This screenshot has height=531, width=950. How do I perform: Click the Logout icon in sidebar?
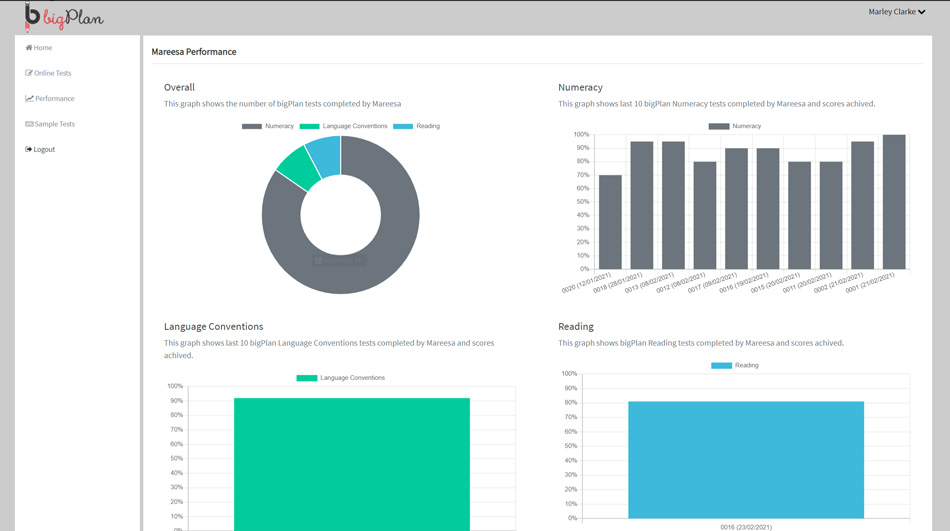(x=29, y=150)
